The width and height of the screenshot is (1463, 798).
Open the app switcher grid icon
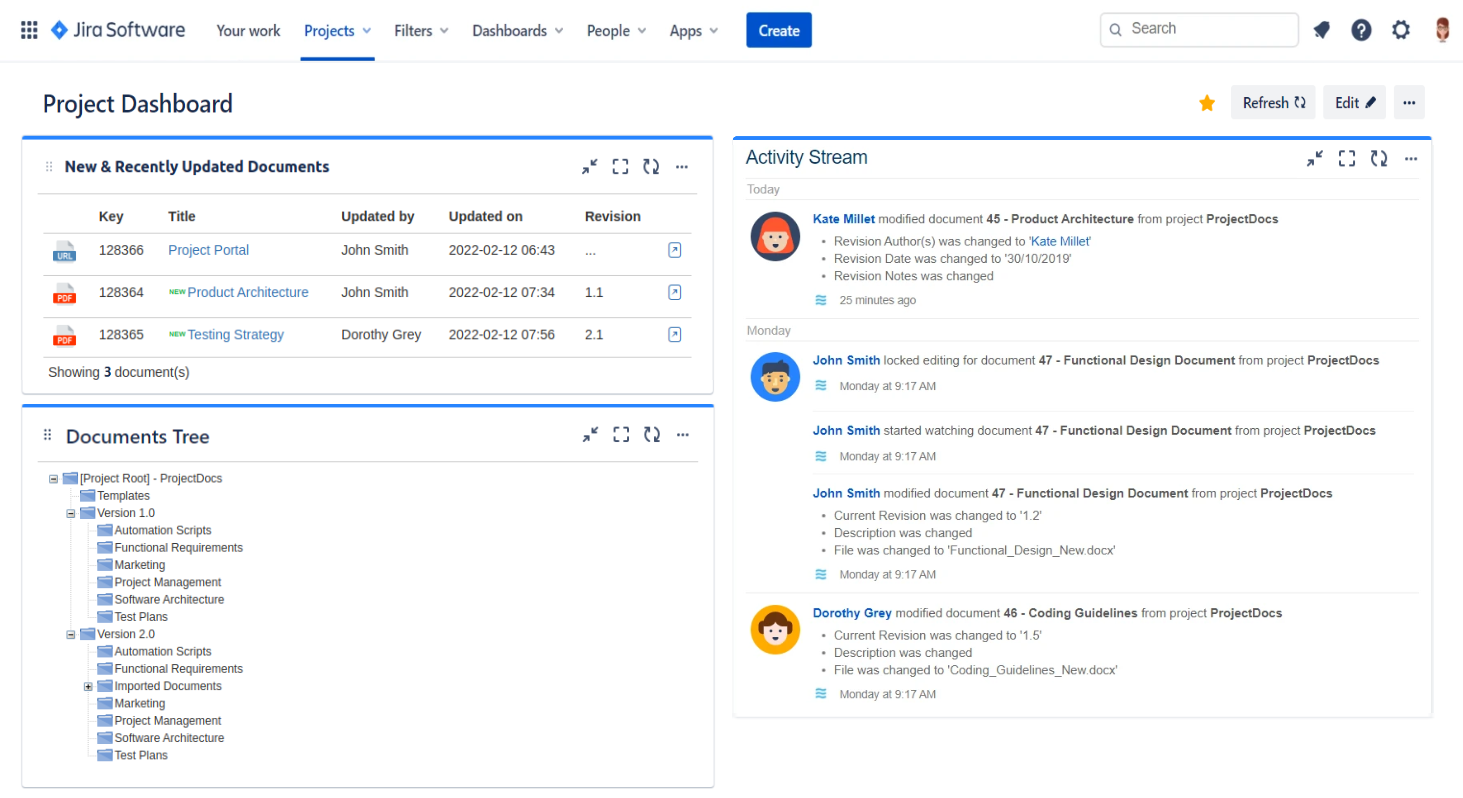pyautogui.click(x=29, y=30)
